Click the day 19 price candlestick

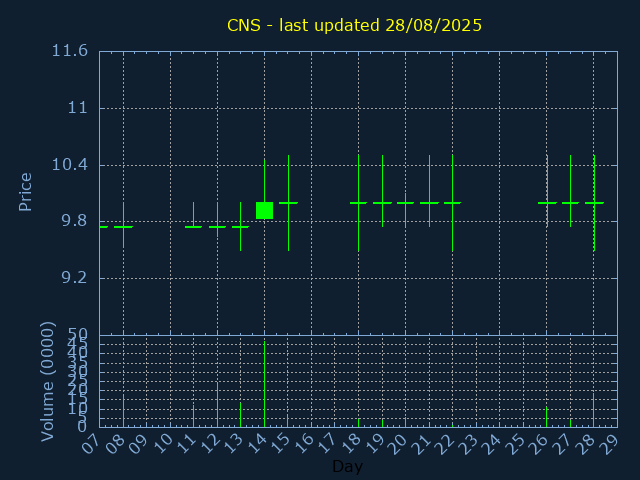coord(382,191)
